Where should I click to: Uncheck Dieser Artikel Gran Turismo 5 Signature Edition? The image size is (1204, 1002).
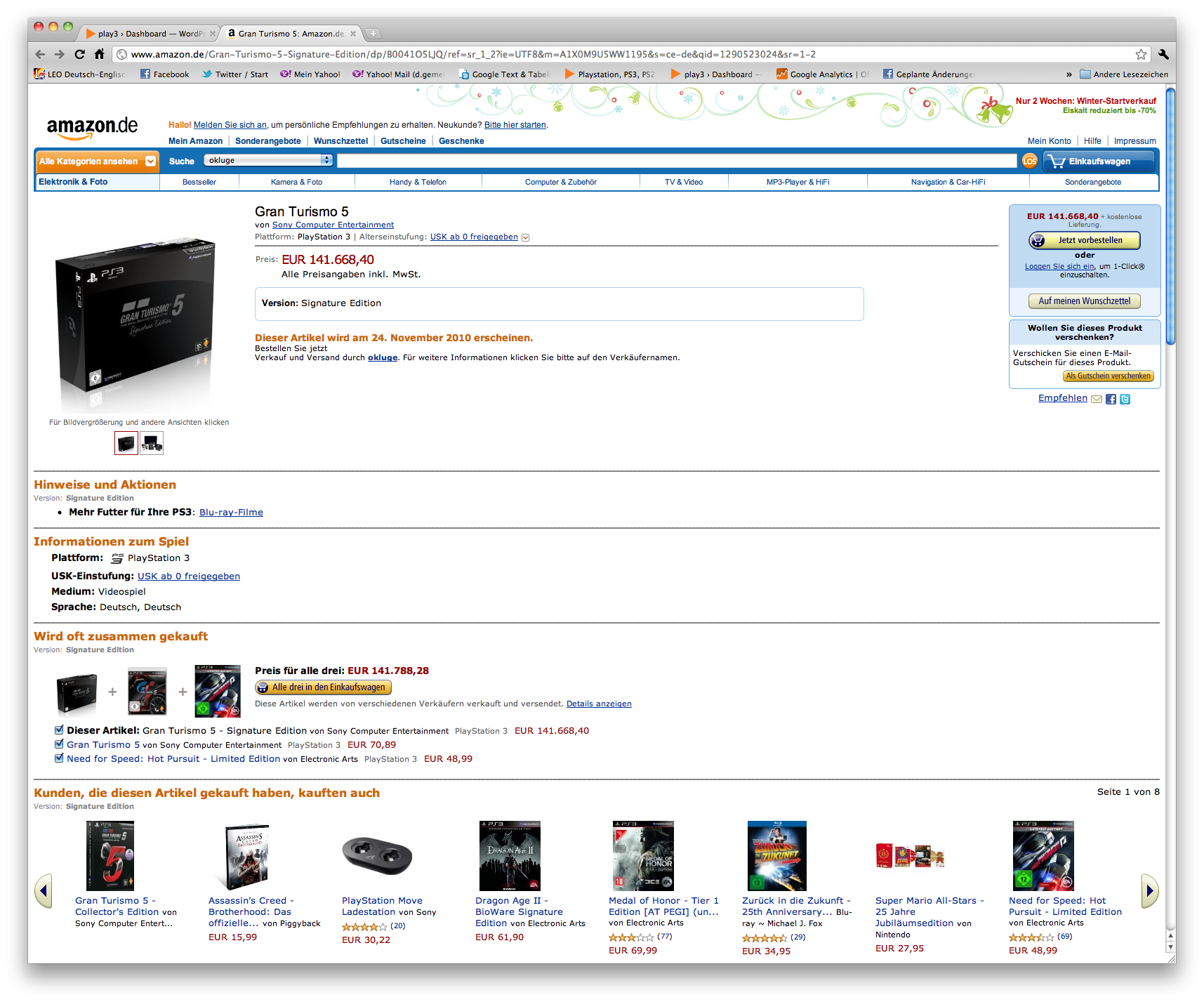pyautogui.click(x=59, y=730)
